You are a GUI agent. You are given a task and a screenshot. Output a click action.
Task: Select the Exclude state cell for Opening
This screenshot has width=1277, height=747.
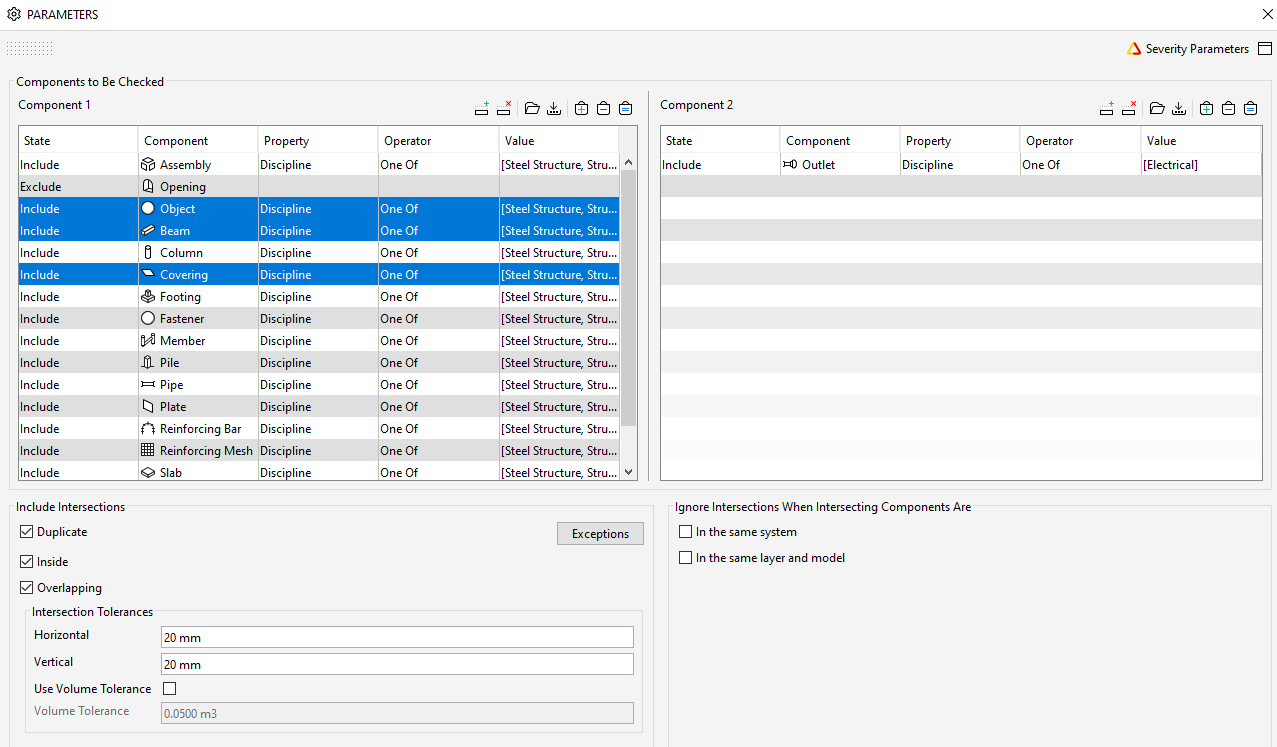point(78,187)
